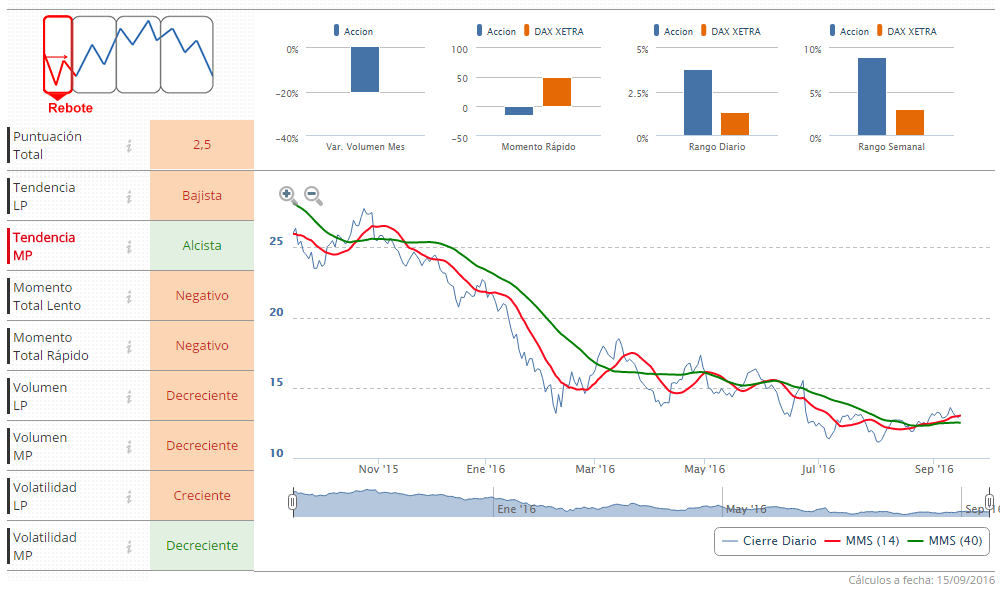This screenshot has height=590, width=1002.
Task: View info icon for Volumen LP
Action: point(129,396)
